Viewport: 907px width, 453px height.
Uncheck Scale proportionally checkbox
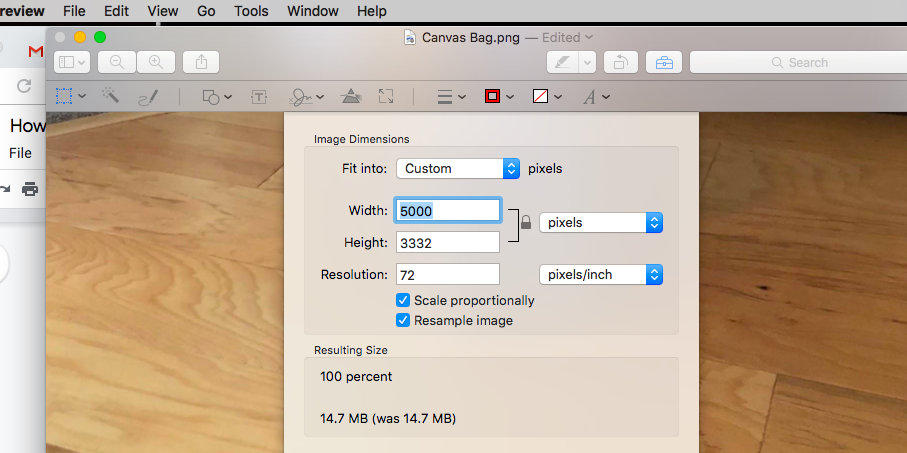tap(403, 300)
